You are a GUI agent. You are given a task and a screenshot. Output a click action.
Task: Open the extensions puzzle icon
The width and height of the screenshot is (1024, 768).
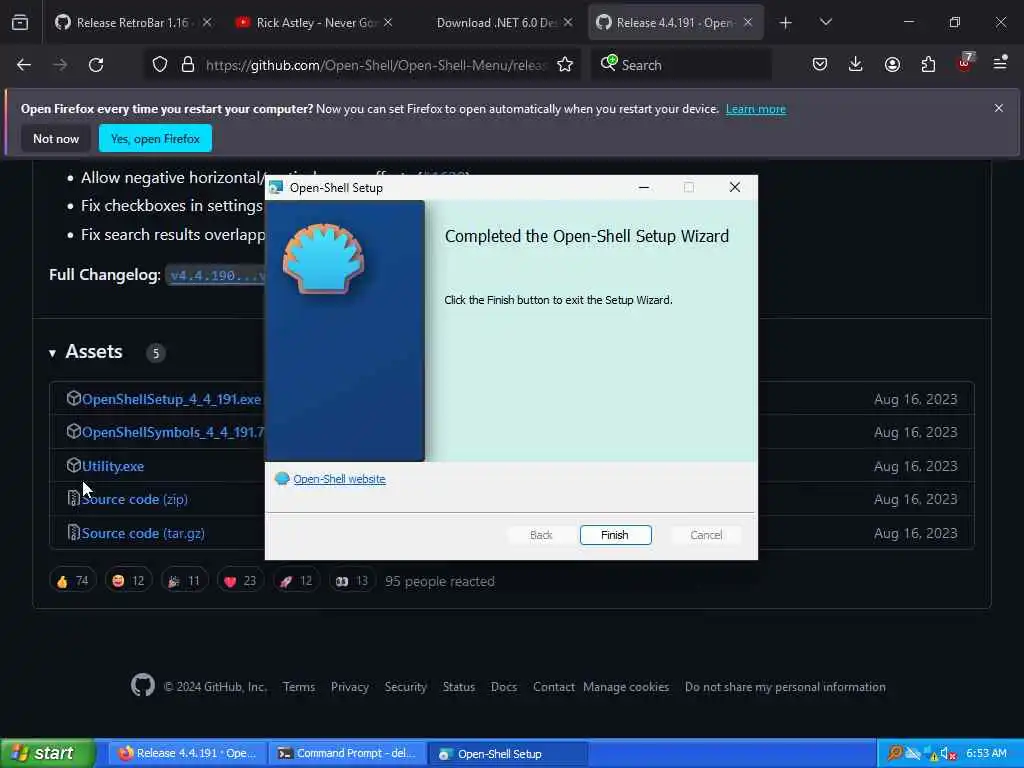928,64
